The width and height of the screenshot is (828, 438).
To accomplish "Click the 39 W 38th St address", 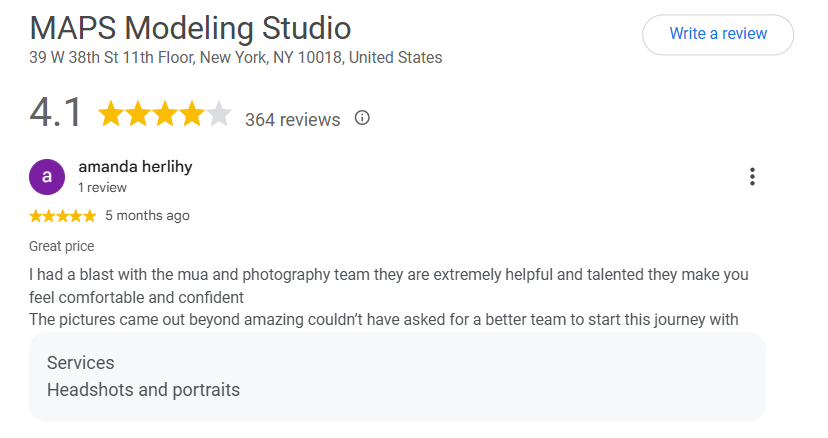I will pyautogui.click(x=236, y=57).
